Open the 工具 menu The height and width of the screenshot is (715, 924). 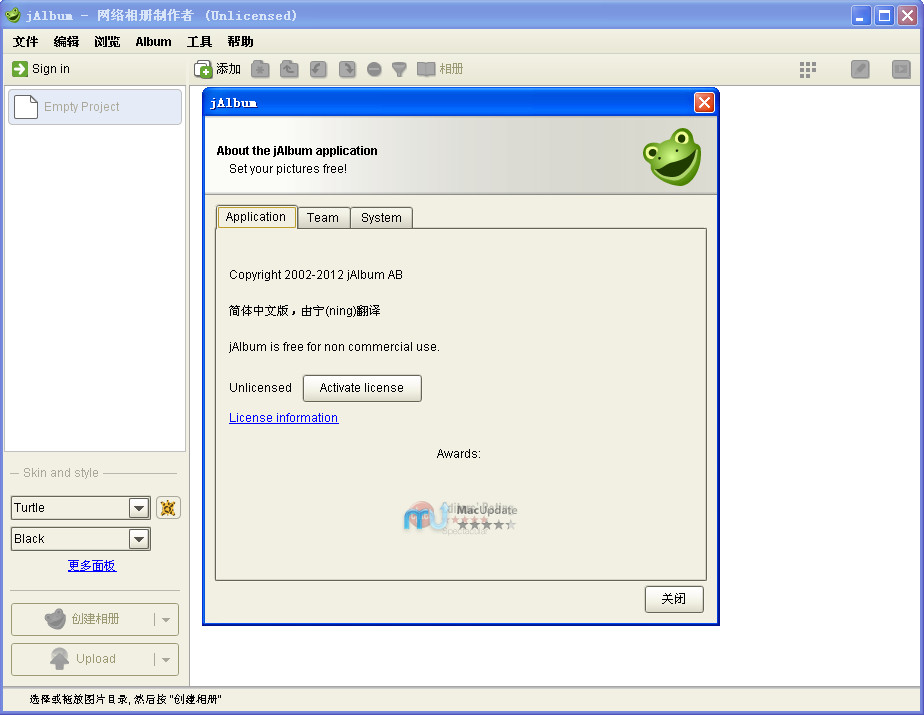pyautogui.click(x=199, y=42)
